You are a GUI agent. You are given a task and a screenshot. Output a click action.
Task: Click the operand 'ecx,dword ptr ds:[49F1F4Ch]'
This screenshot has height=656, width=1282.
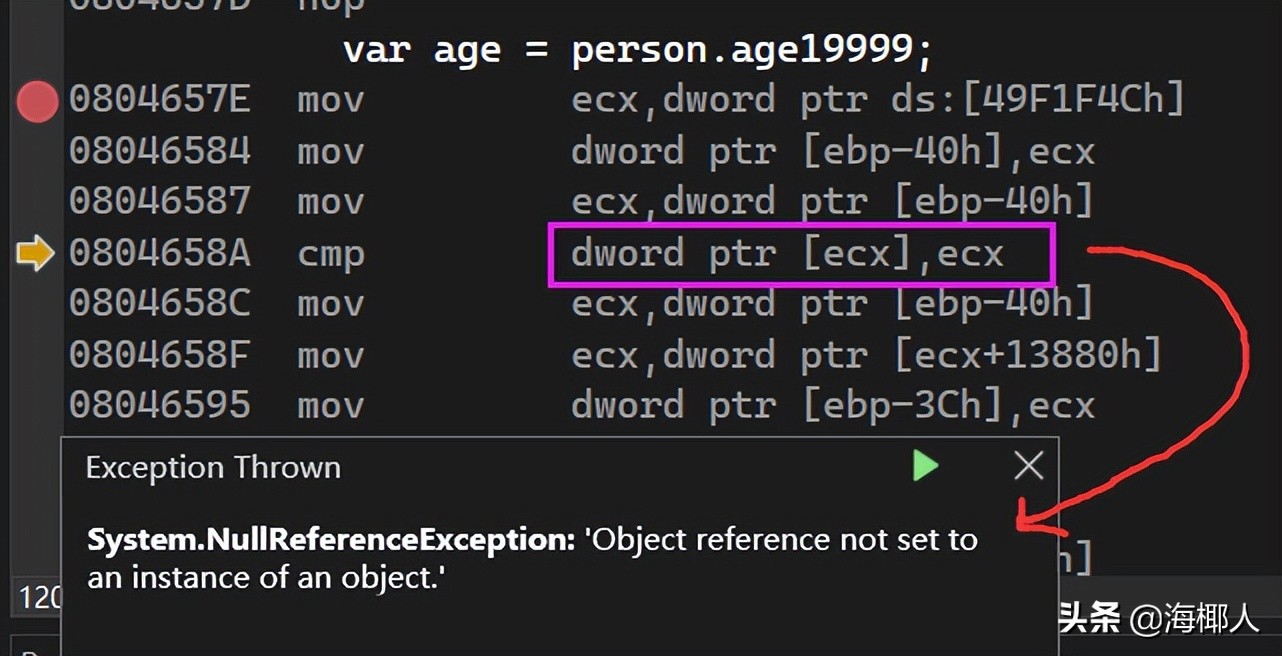coord(877,100)
